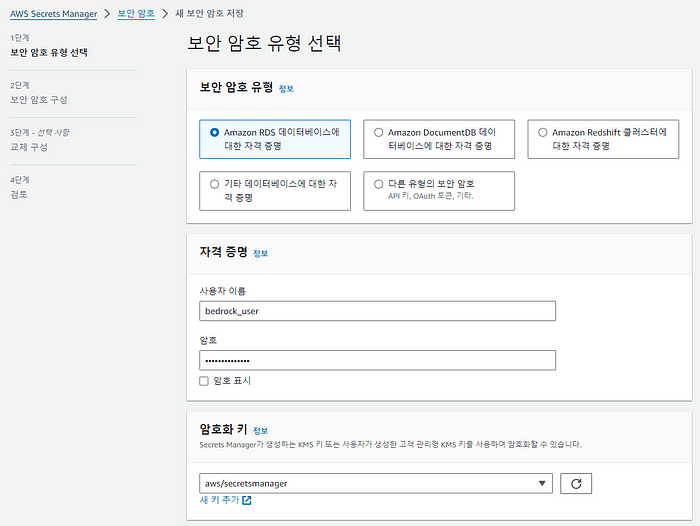This screenshot has width=700, height=526.
Task: Focus the 사용자 이름 field containing bedrock_user
Action: [377, 311]
